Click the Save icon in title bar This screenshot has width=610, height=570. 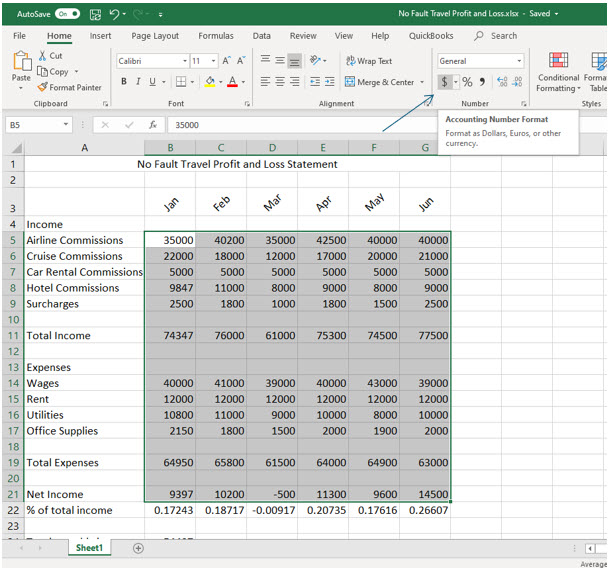pyautogui.click(x=95, y=14)
